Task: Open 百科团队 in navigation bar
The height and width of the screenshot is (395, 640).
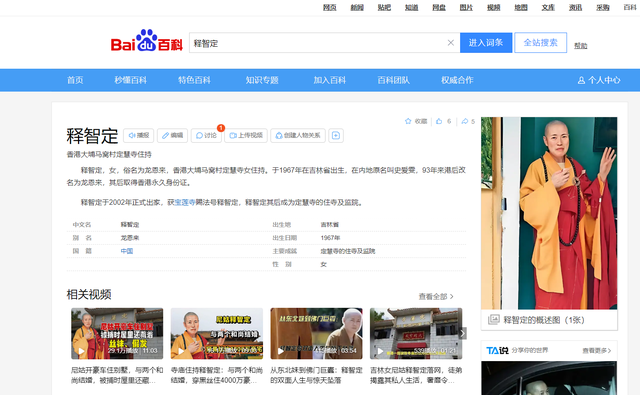Action: (393, 80)
